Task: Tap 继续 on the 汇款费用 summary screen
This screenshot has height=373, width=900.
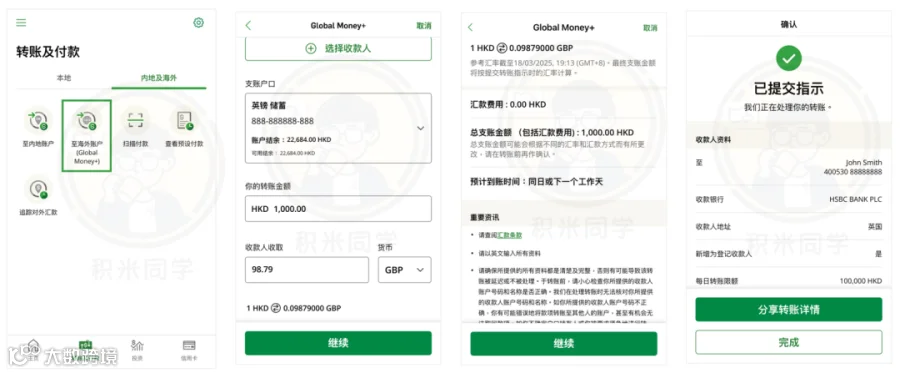Action: [x=564, y=344]
